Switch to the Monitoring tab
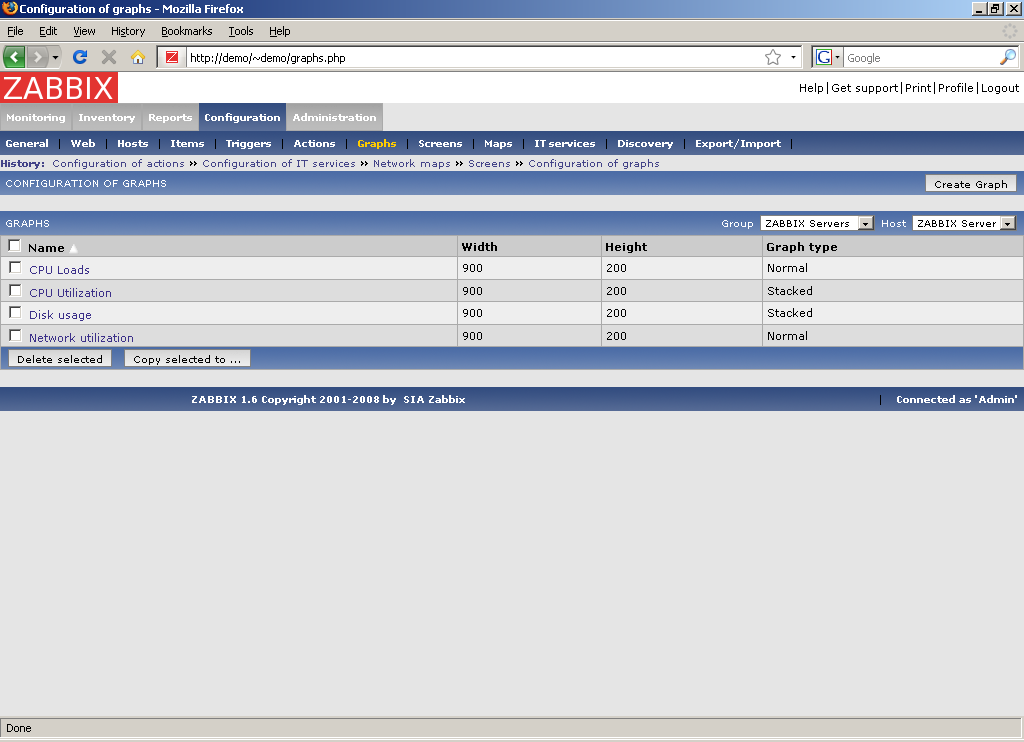Viewport: 1024px width, 742px height. tap(36, 118)
